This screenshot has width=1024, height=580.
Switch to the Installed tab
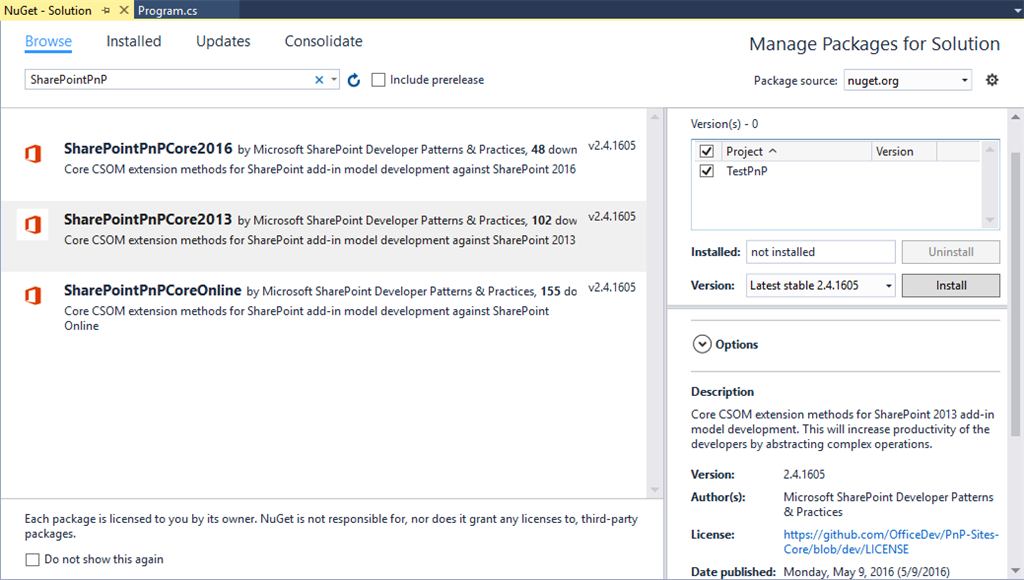[x=133, y=41]
